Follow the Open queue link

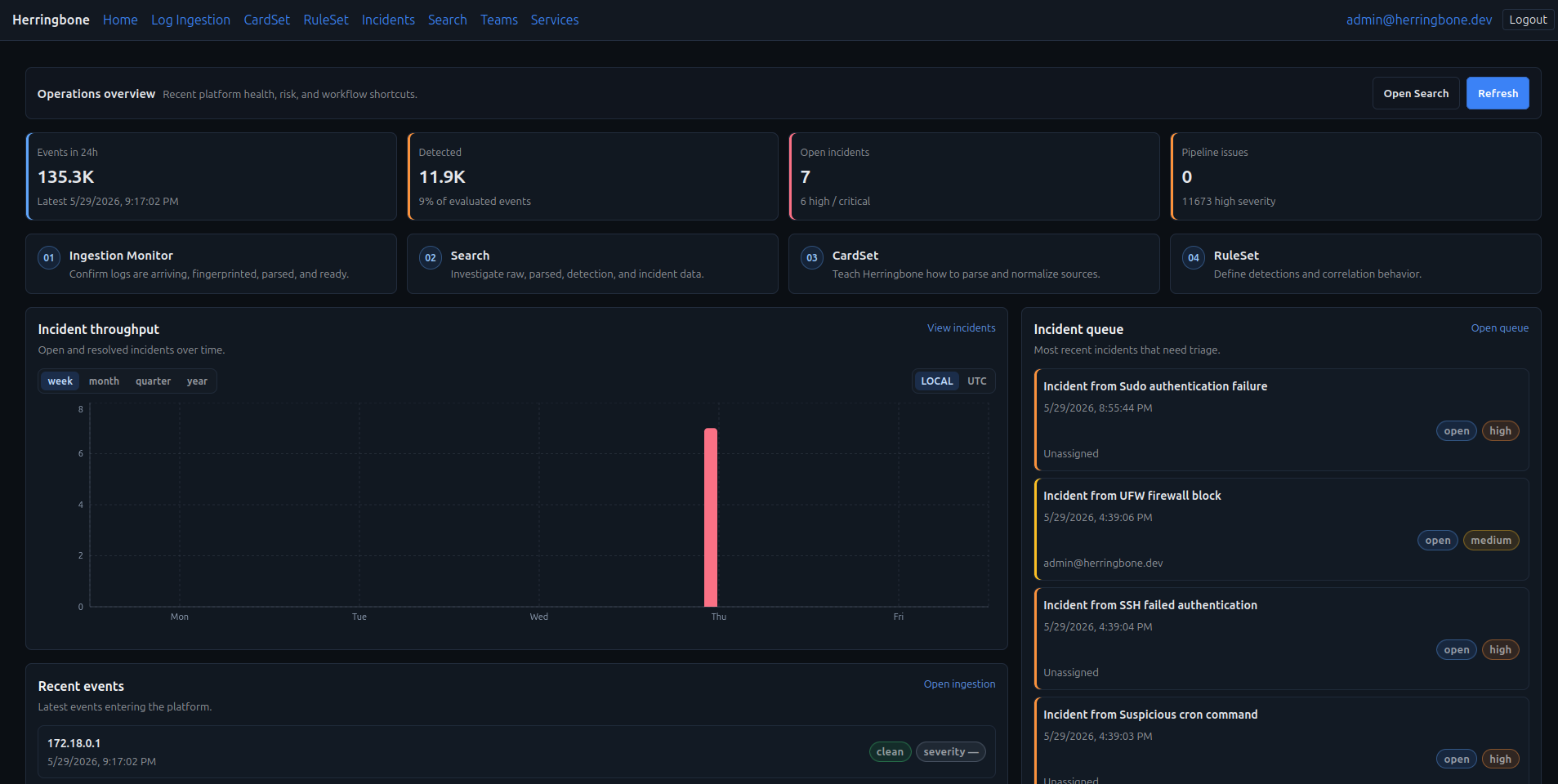point(1500,328)
